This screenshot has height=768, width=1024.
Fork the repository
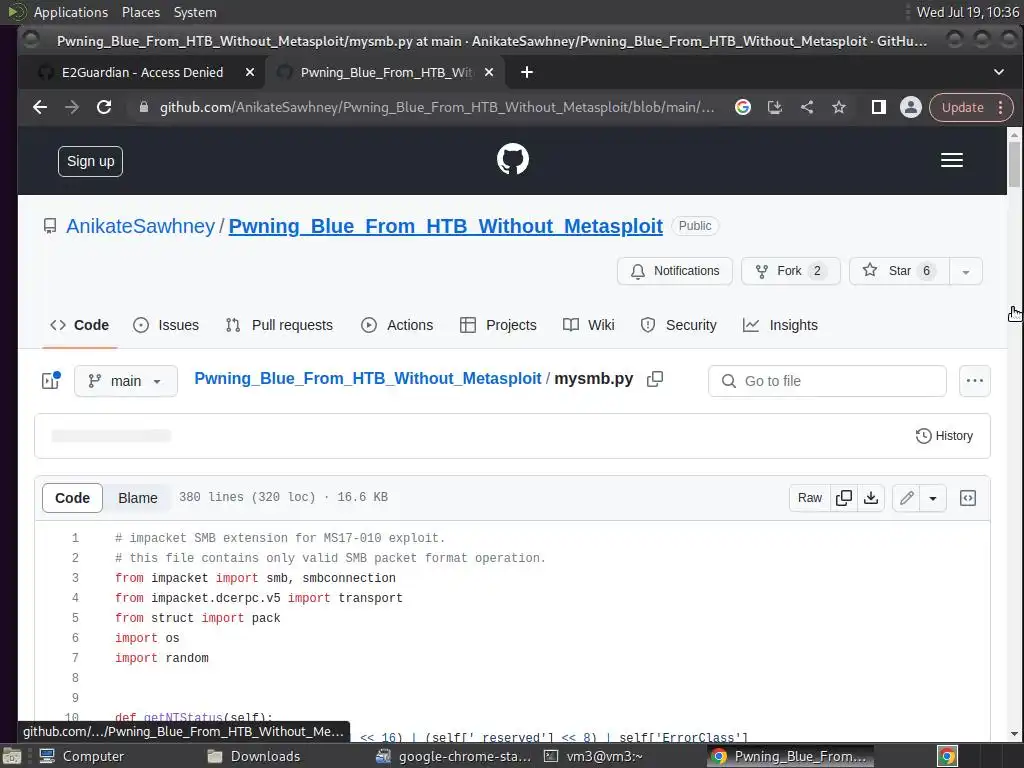tap(791, 271)
